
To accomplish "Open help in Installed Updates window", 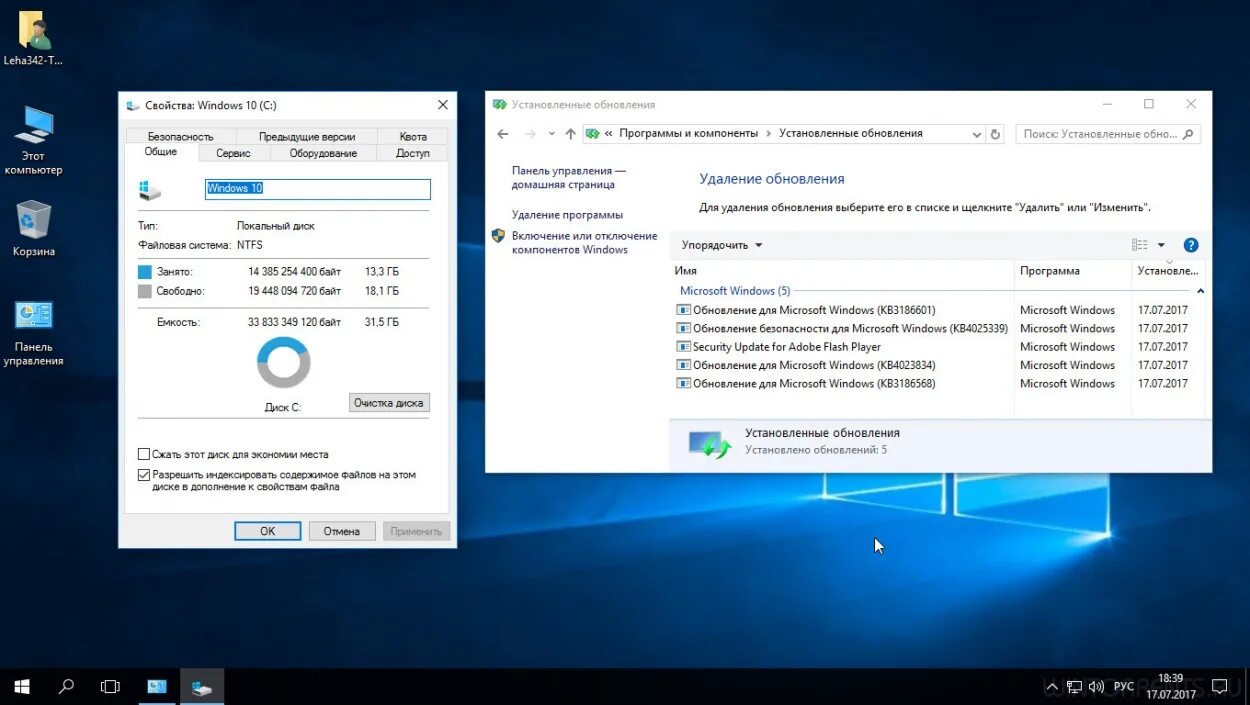I will coord(1190,245).
